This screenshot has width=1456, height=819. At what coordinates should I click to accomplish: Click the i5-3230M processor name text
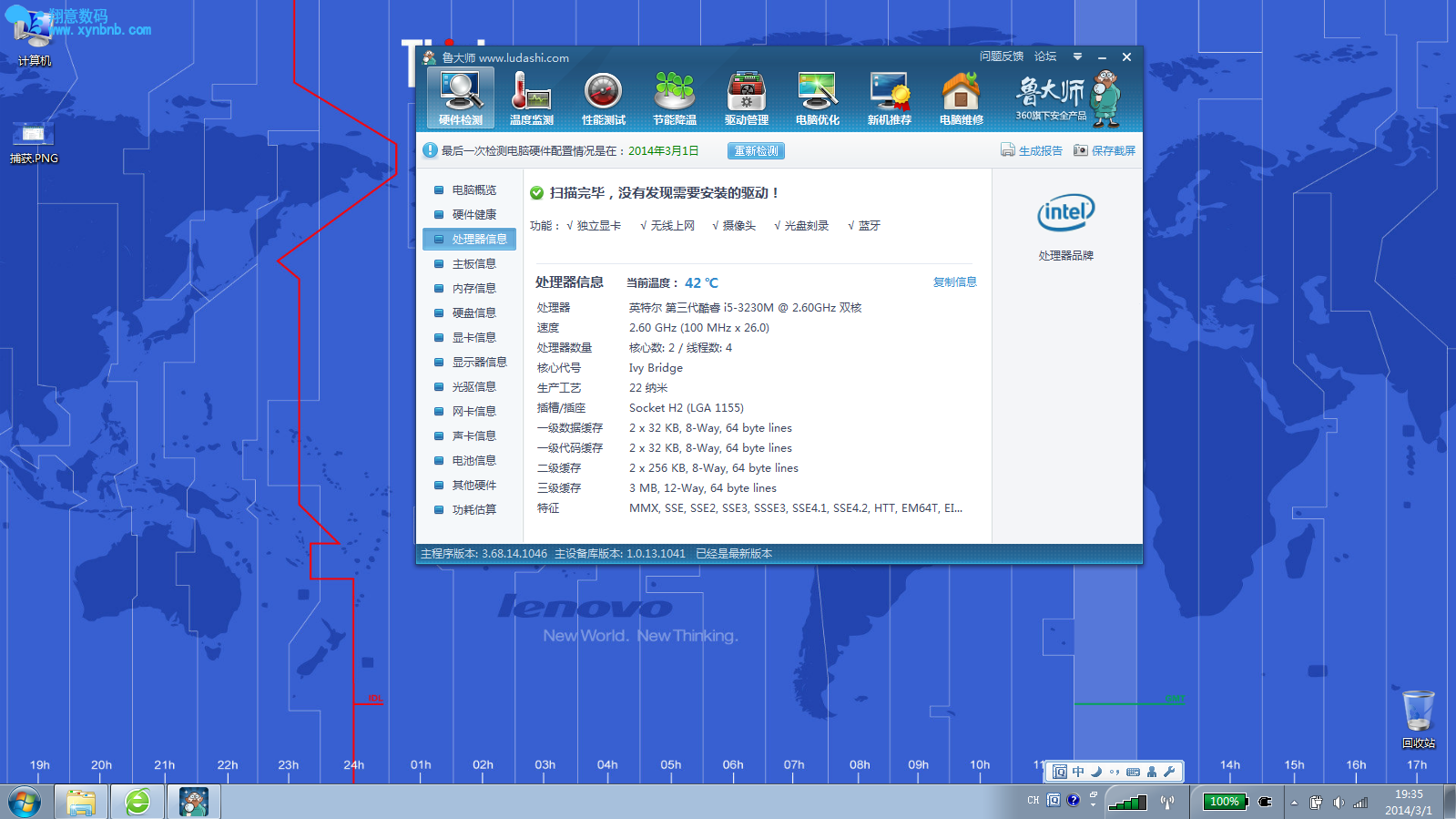pos(745,308)
